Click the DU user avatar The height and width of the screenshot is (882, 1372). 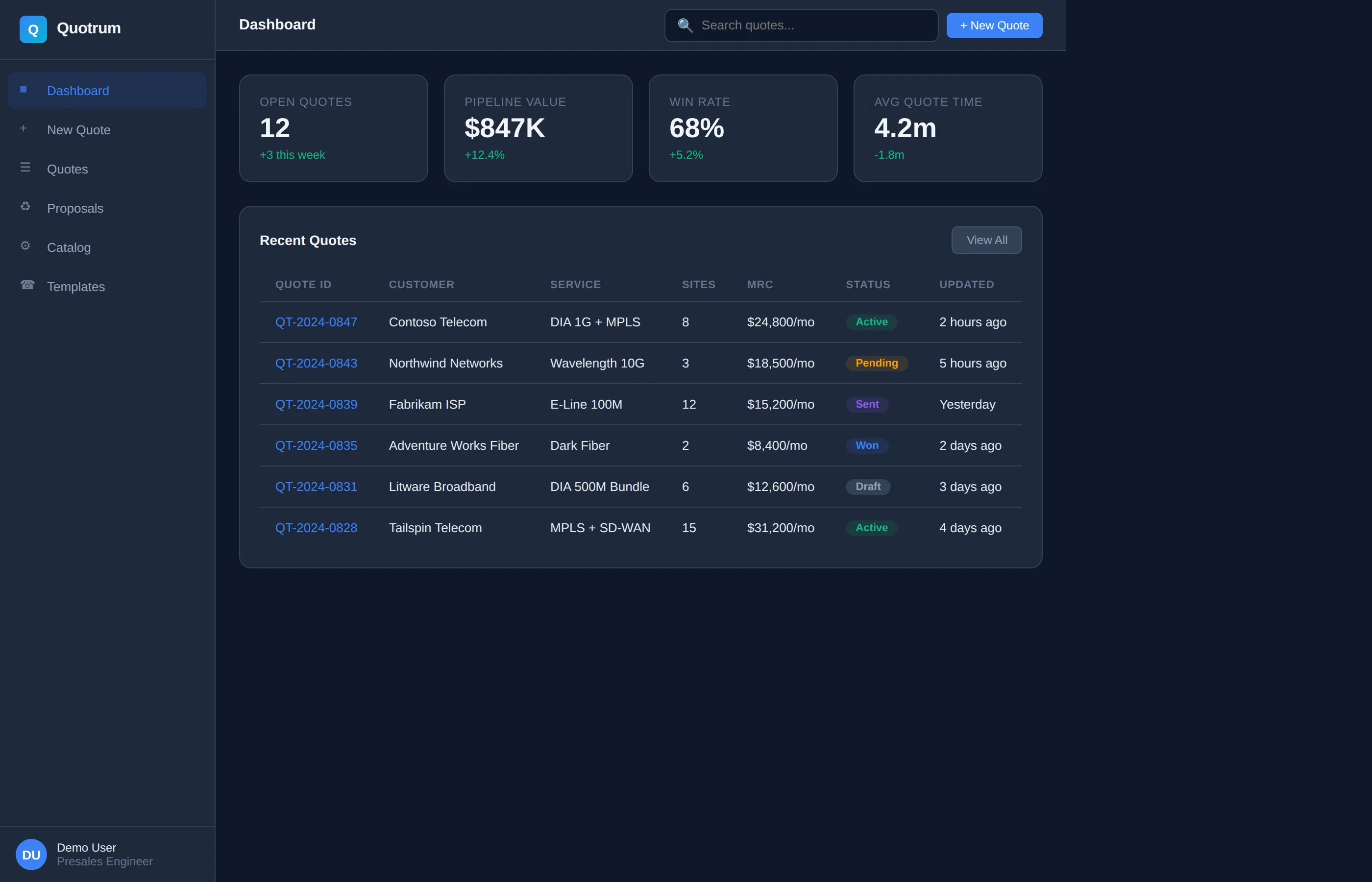pos(31,854)
